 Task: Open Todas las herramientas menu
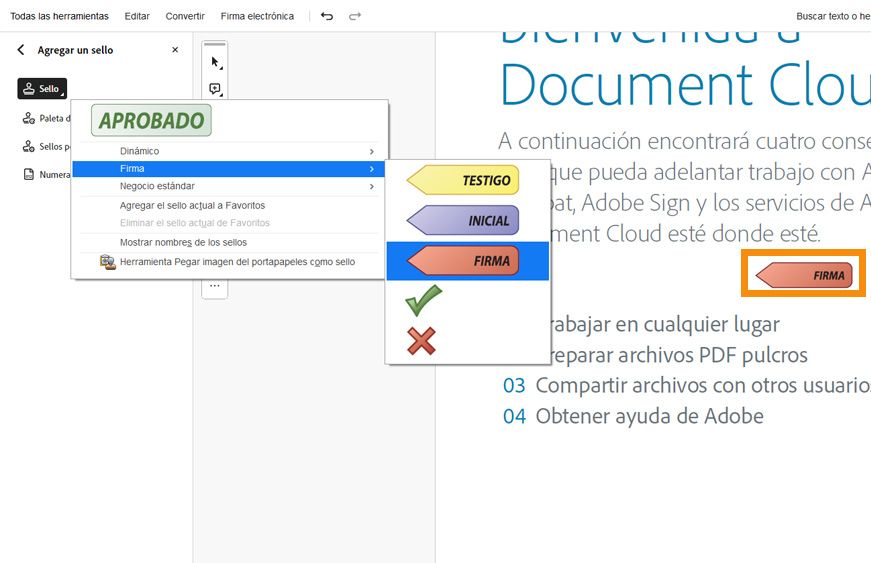[59, 16]
